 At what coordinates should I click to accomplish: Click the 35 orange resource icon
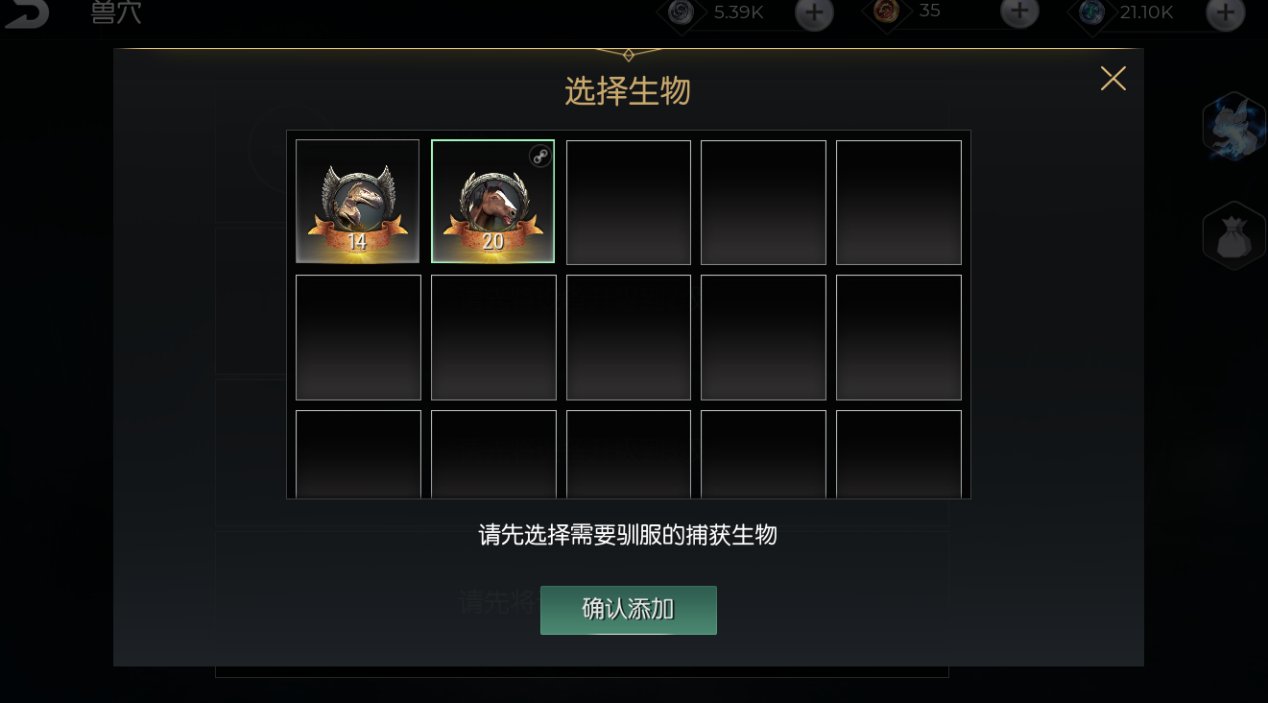point(887,12)
